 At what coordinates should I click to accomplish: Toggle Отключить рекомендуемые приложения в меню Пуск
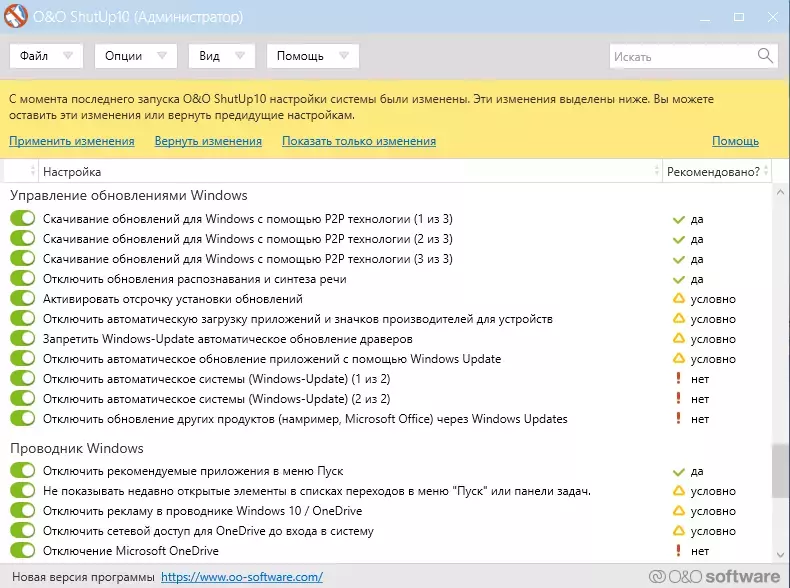[x=23, y=471]
